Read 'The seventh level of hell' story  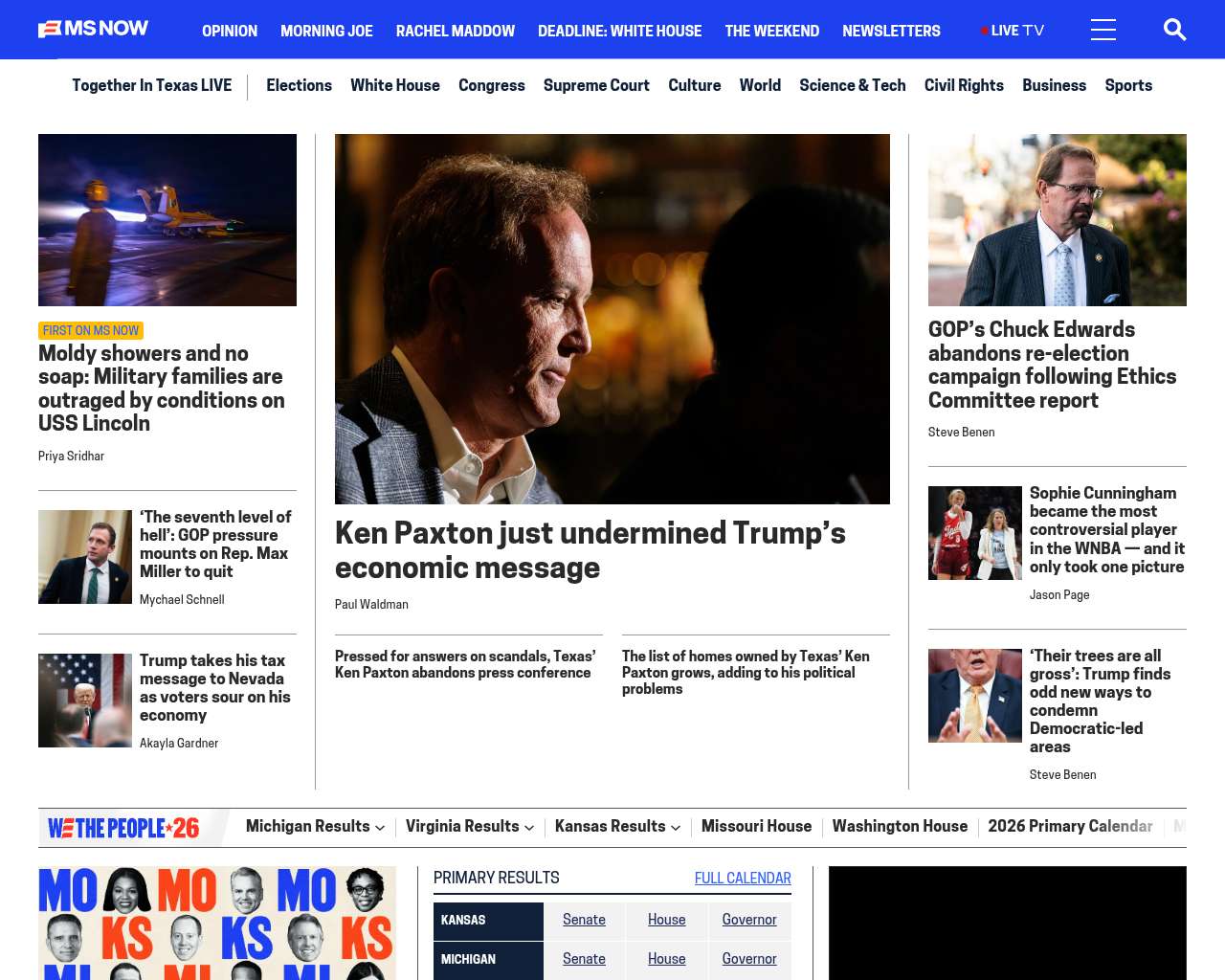(215, 545)
